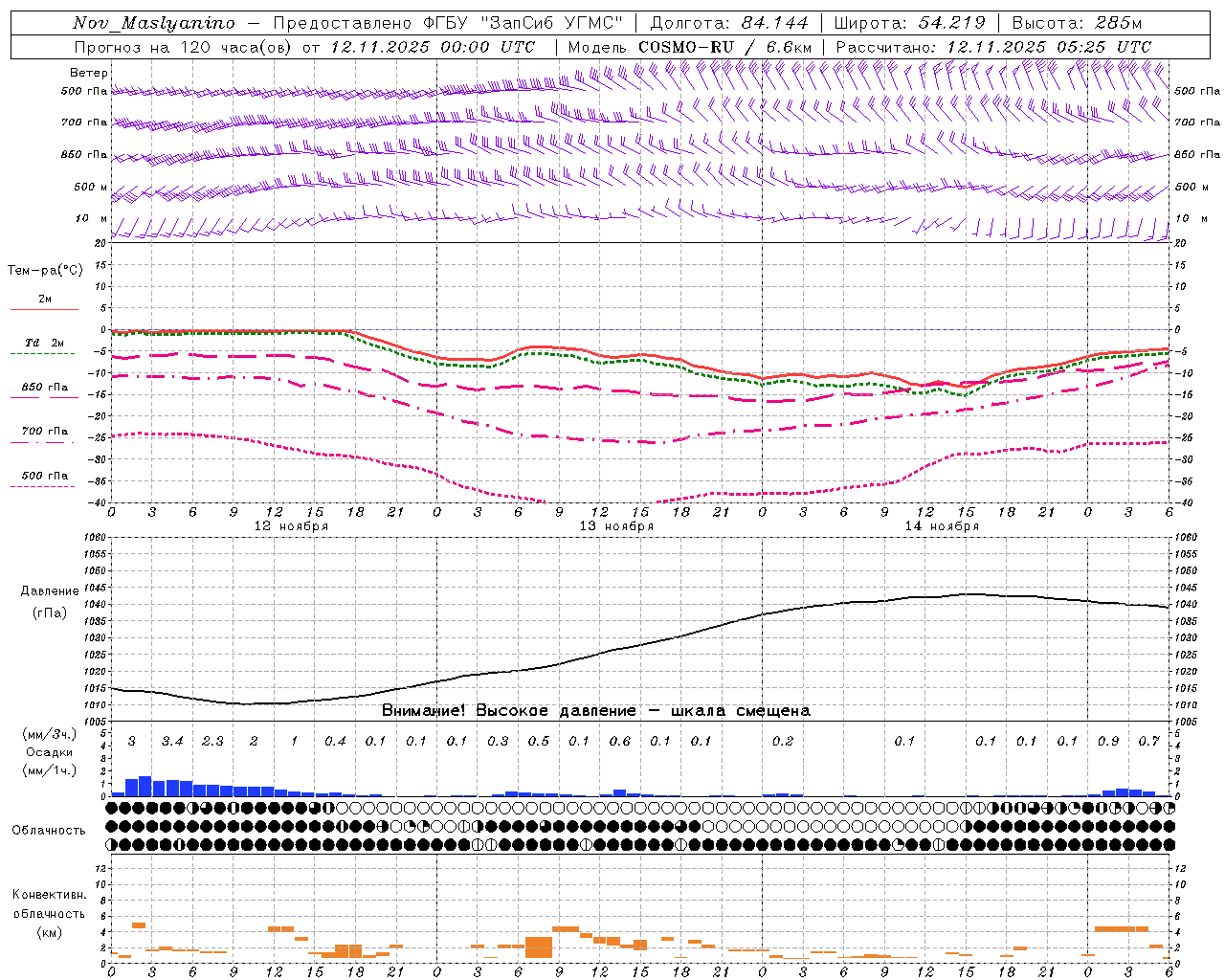Click the 0.4 precipitation value
This screenshot has height=980, width=1225.
tap(335, 742)
